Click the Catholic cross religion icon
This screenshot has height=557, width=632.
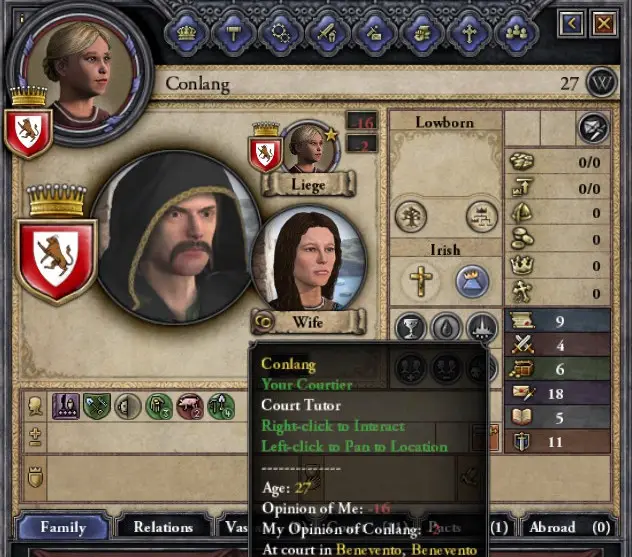point(420,281)
